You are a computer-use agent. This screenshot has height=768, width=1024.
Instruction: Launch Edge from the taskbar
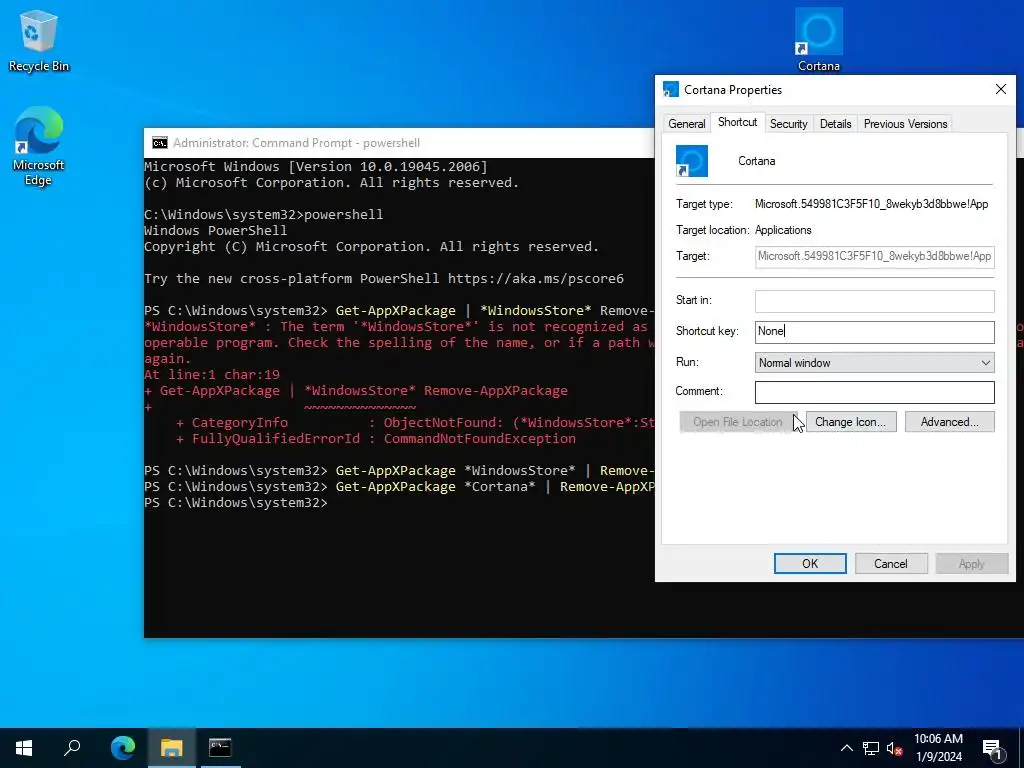[123, 748]
